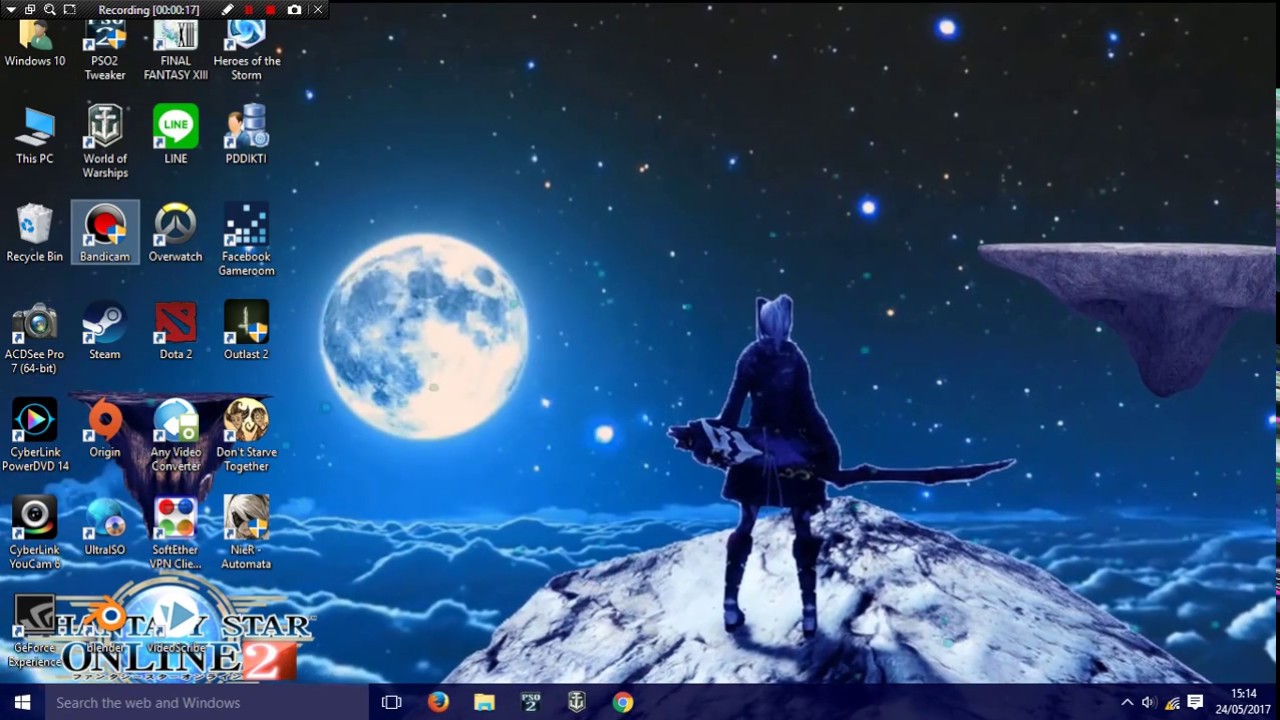Open the Windows Start menu
This screenshot has height=720, width=1280.
(x=22, y=702)
